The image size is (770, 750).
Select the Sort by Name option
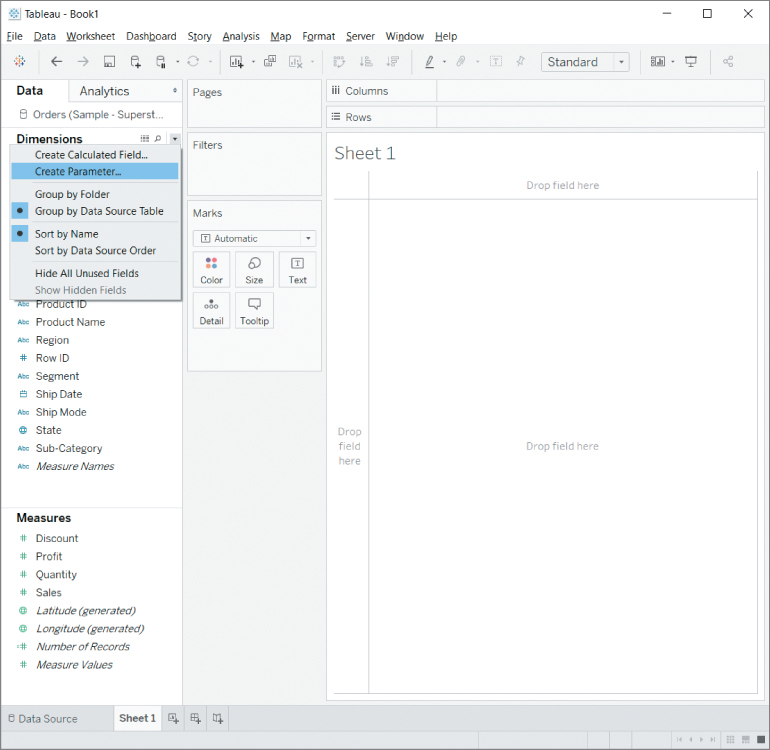coord(95,234)
